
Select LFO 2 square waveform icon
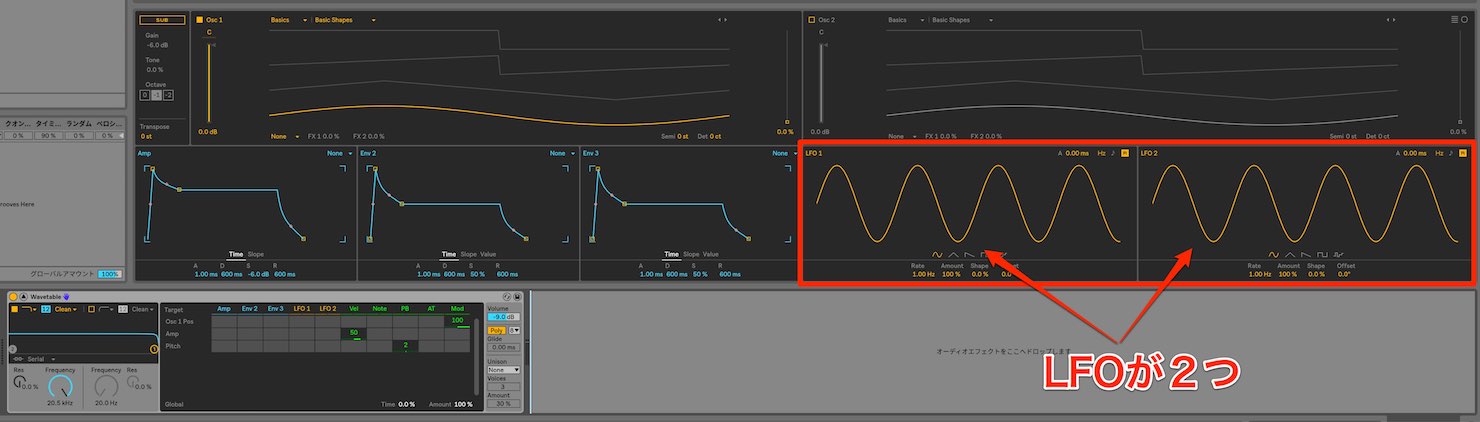point(1321,255)
